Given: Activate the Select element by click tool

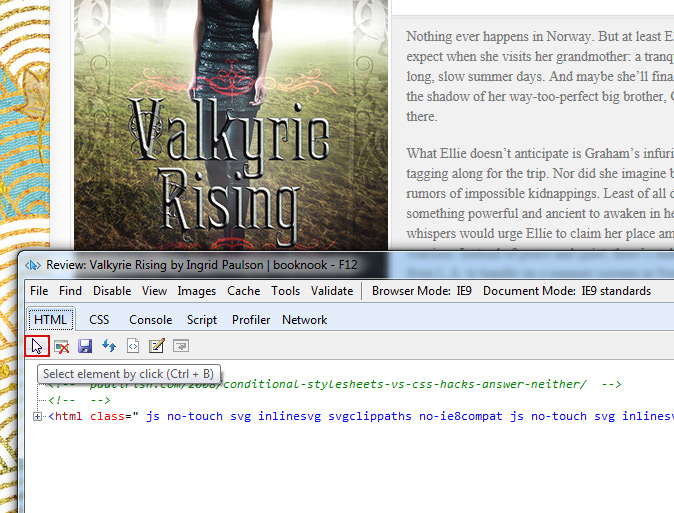Looking at the screenshot, I should pyautogui.click(x=37, y=346).
